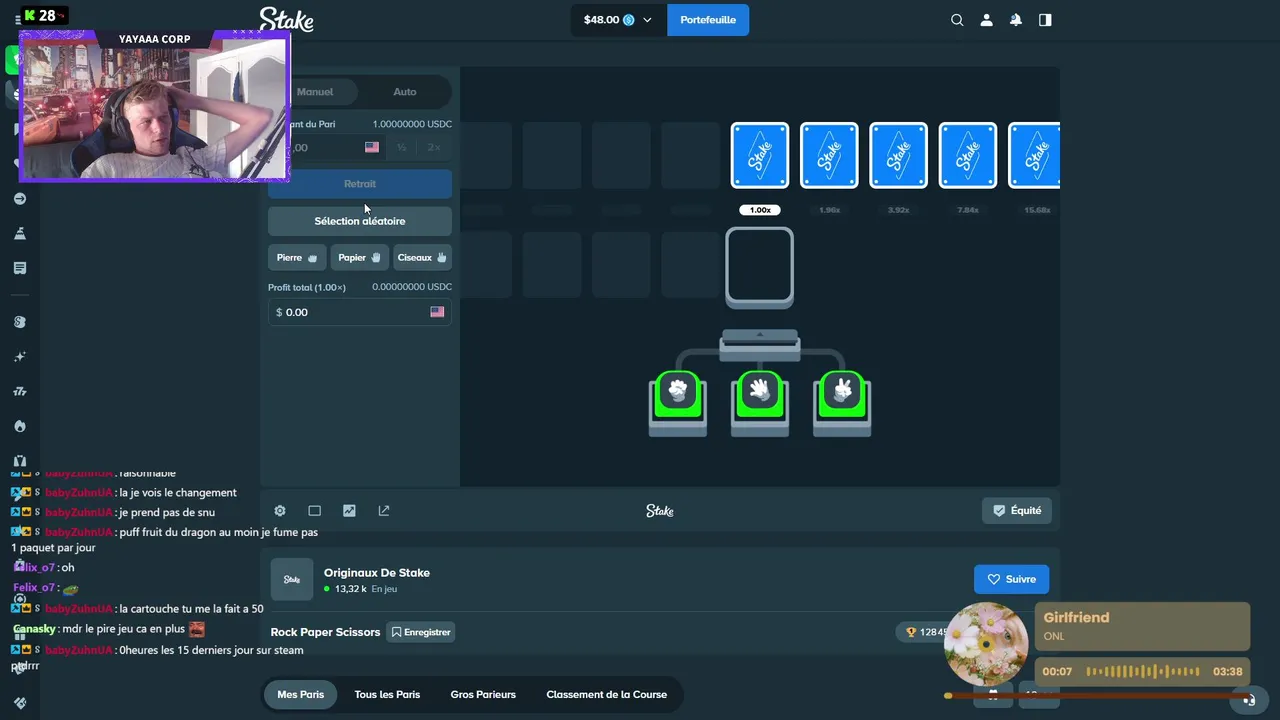Open the Équité fairness button
The width and height of the screenshot is (1280, 720).
coord(1017,511)
